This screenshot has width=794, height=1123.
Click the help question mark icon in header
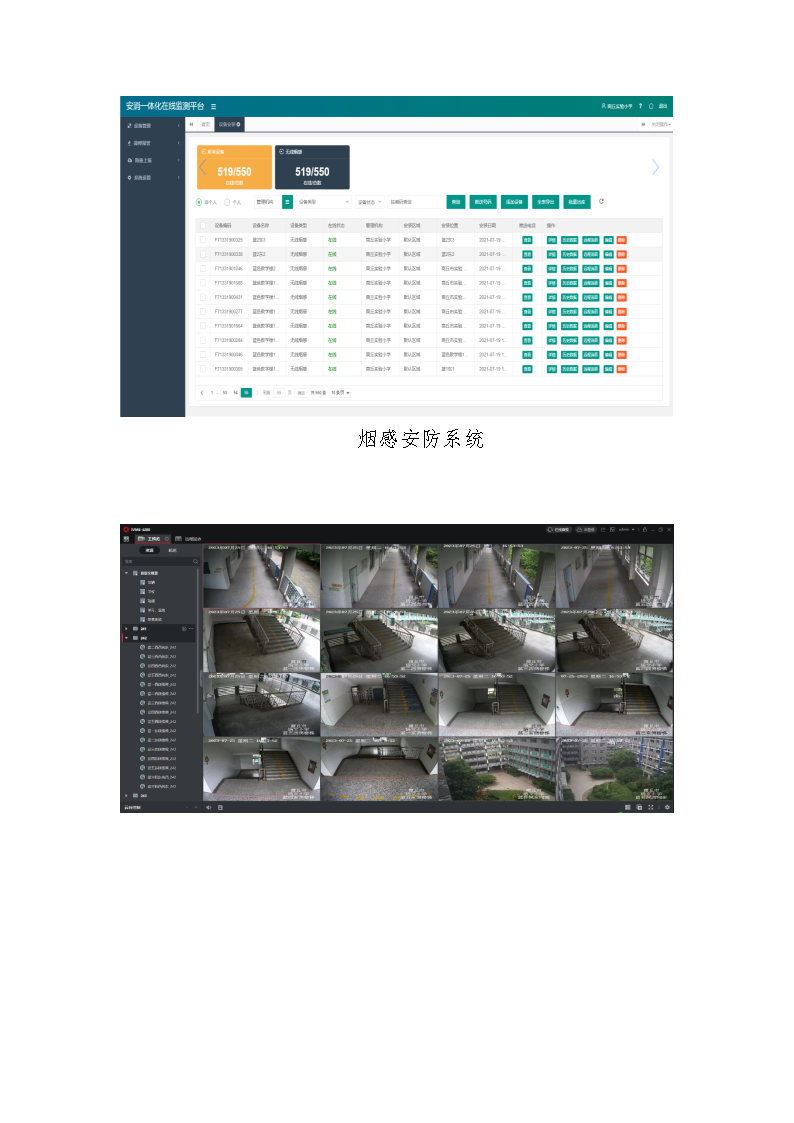point(640,106)
